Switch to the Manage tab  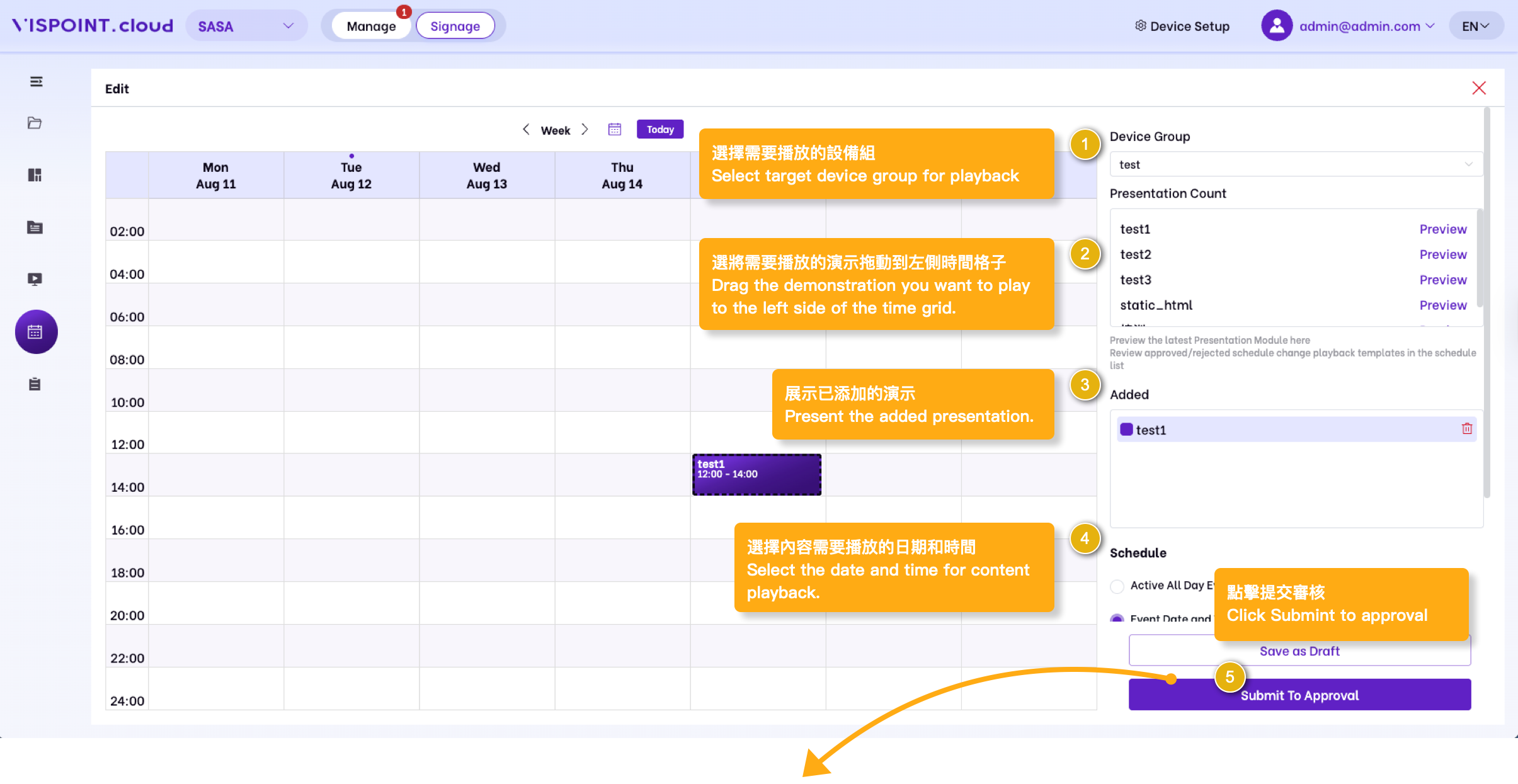(x=371, y=26)
